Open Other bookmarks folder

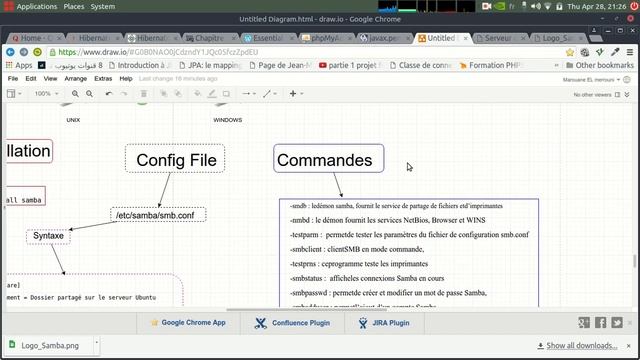point(600,65)
